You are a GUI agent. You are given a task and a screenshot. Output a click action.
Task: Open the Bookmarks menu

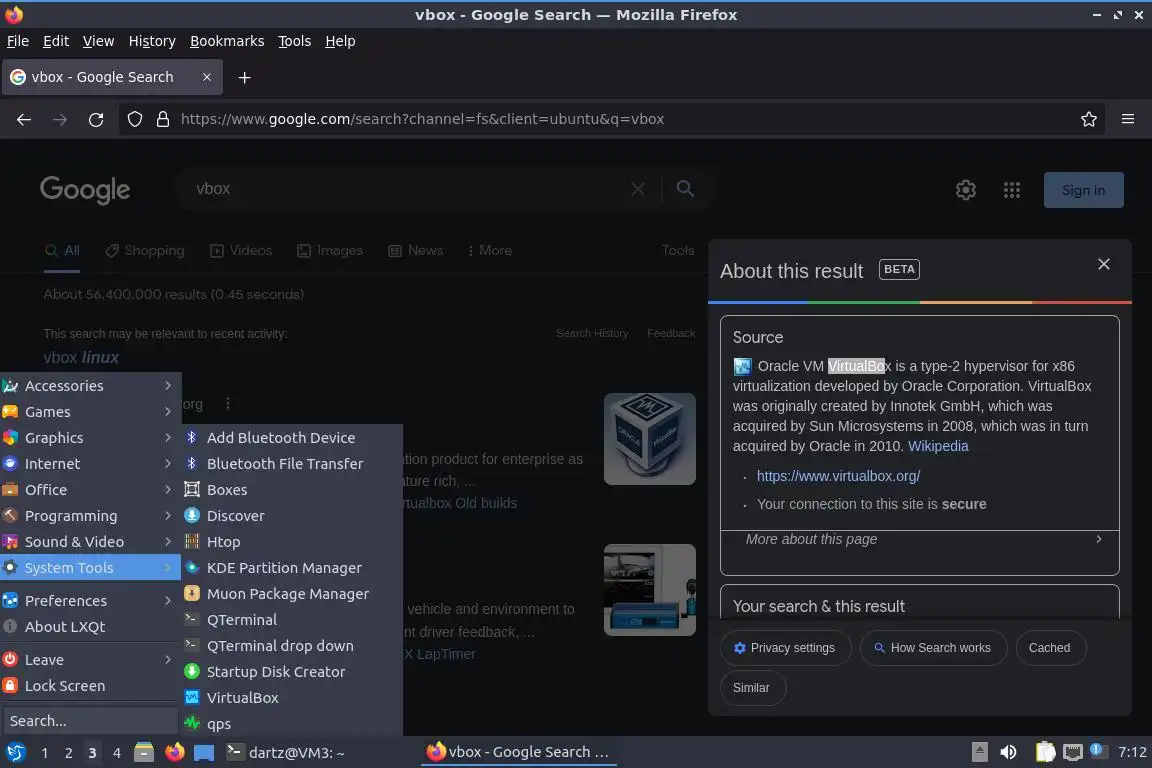[227, 41]
